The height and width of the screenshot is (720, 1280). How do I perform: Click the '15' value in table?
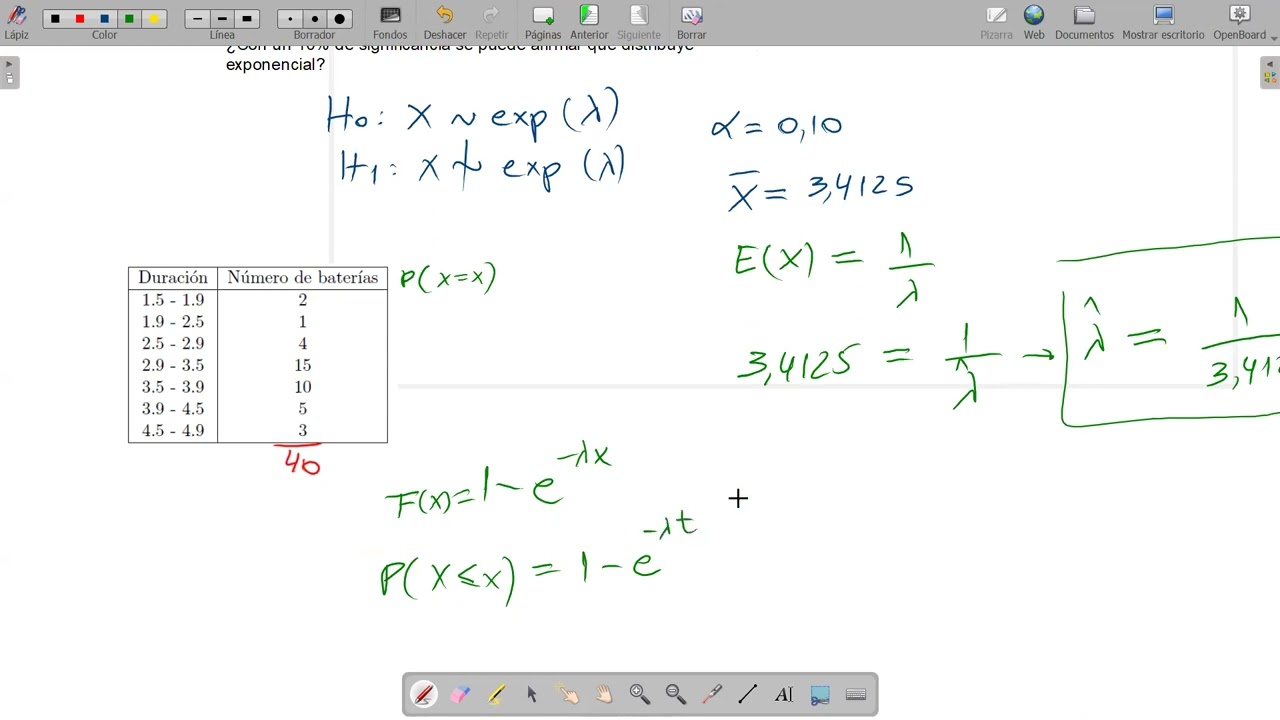pos(303,365)
